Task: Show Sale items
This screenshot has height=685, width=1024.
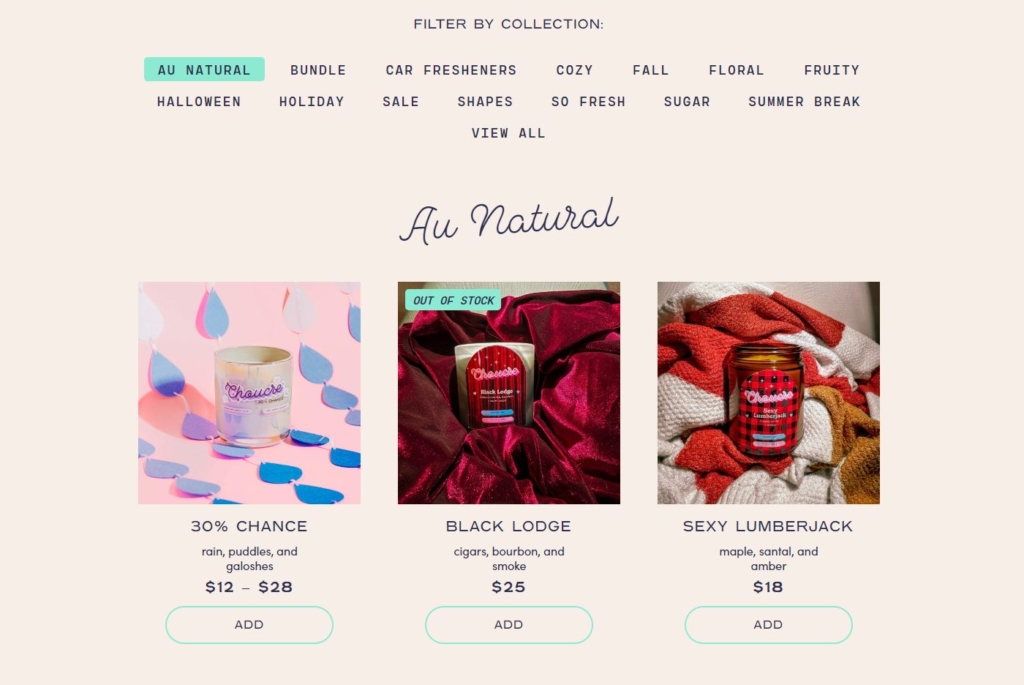Action: click(x=401, y=101)
